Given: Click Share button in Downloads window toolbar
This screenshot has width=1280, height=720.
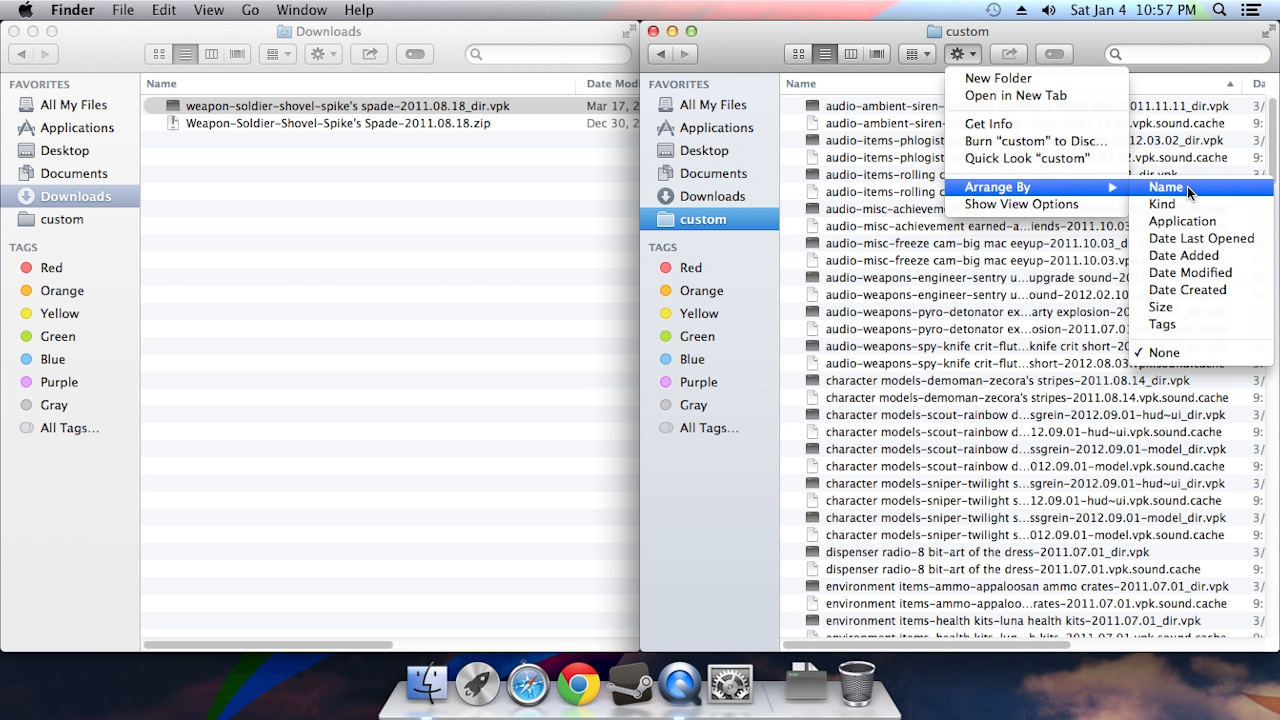Looking at the screenshot, I should pos(369,54).
